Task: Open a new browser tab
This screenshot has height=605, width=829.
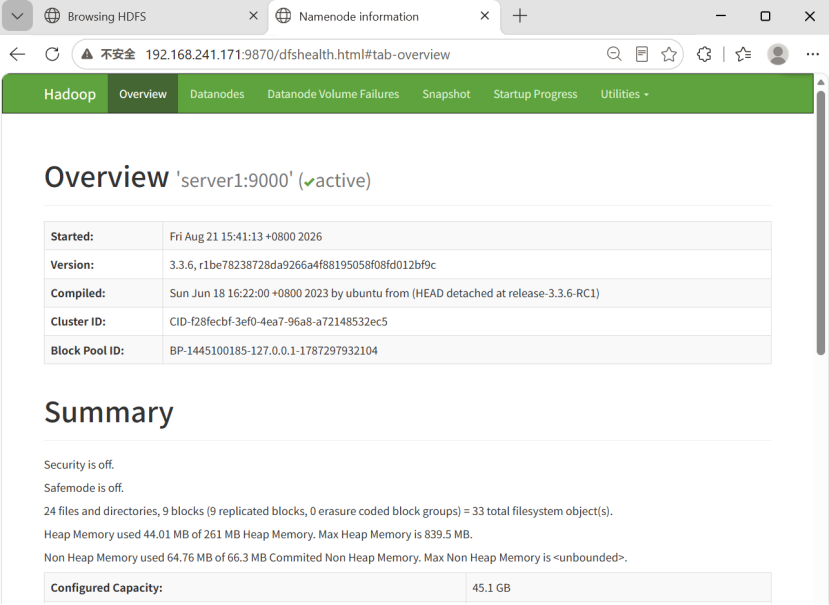Action: tap(520, 16)
